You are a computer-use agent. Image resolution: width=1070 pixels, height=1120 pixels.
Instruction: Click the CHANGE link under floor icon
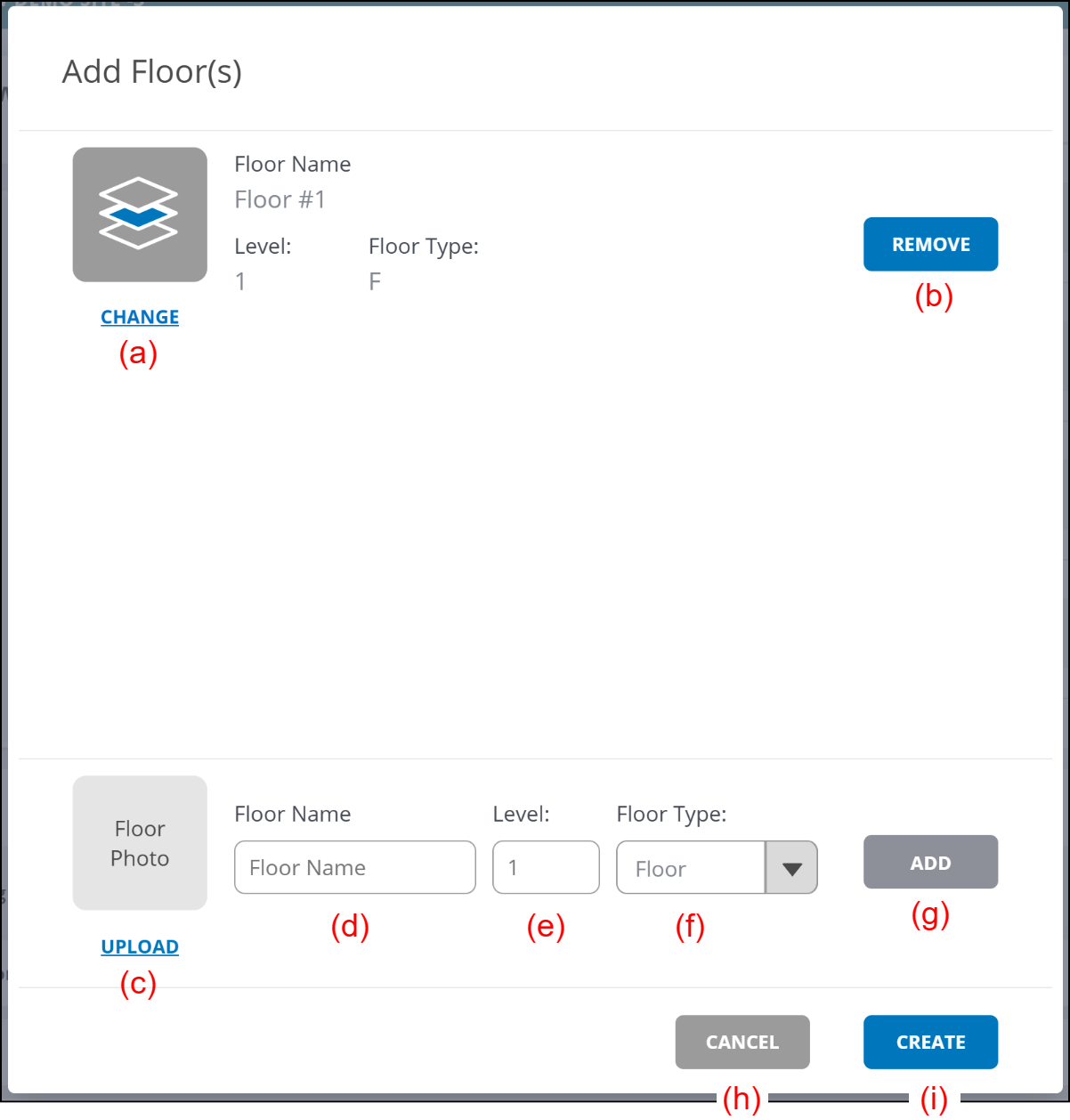point(140,317)
